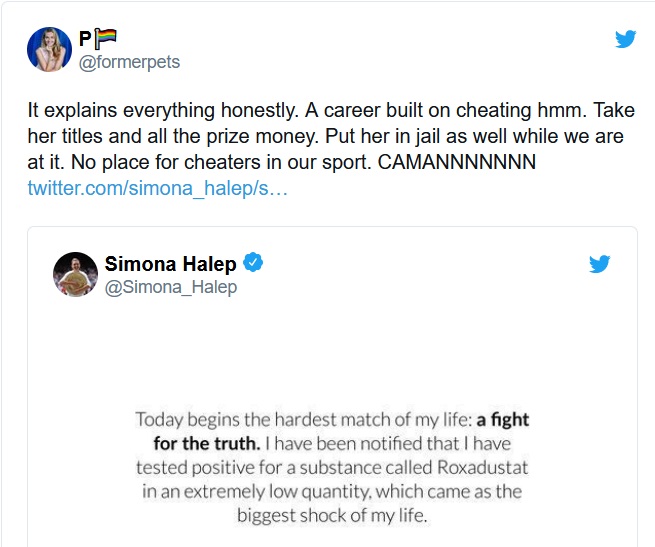The image size is (655, 547).
Task: Click the Twitter bird icon on the @formerpets tweet
Action: pyautogui.click(x=625, y=39)
